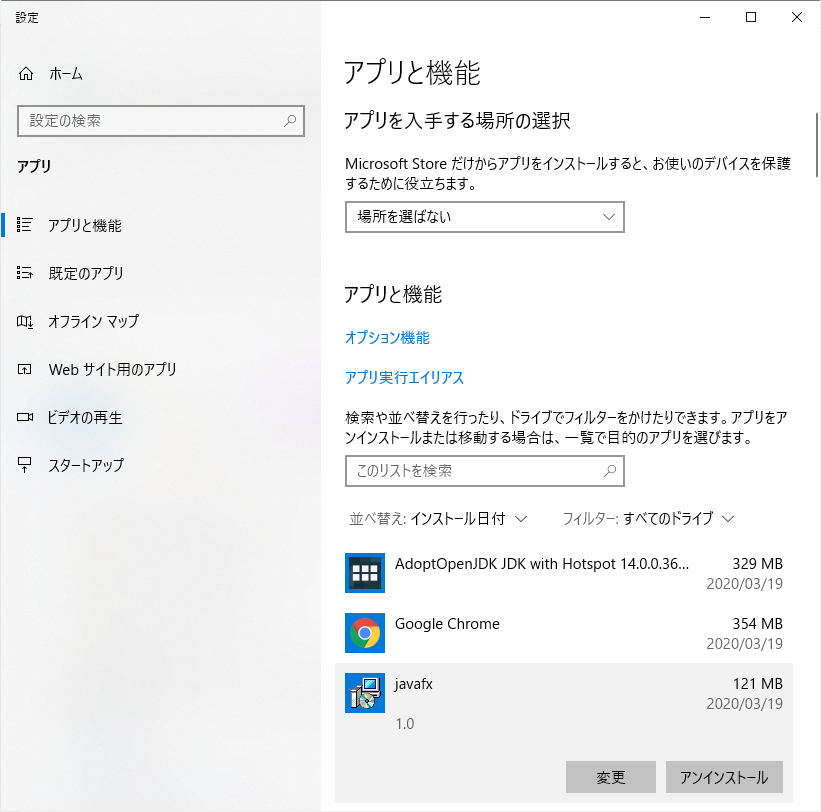The width and height of the screenshot is (821, 812).
Task: Open the 並べ替え: インストール日付 sort dropdown
Action: (x=438, y=519)
